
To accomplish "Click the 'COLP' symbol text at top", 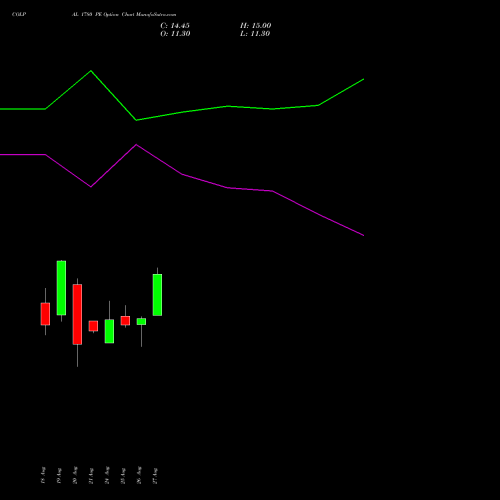I will (x=19, y=15).
